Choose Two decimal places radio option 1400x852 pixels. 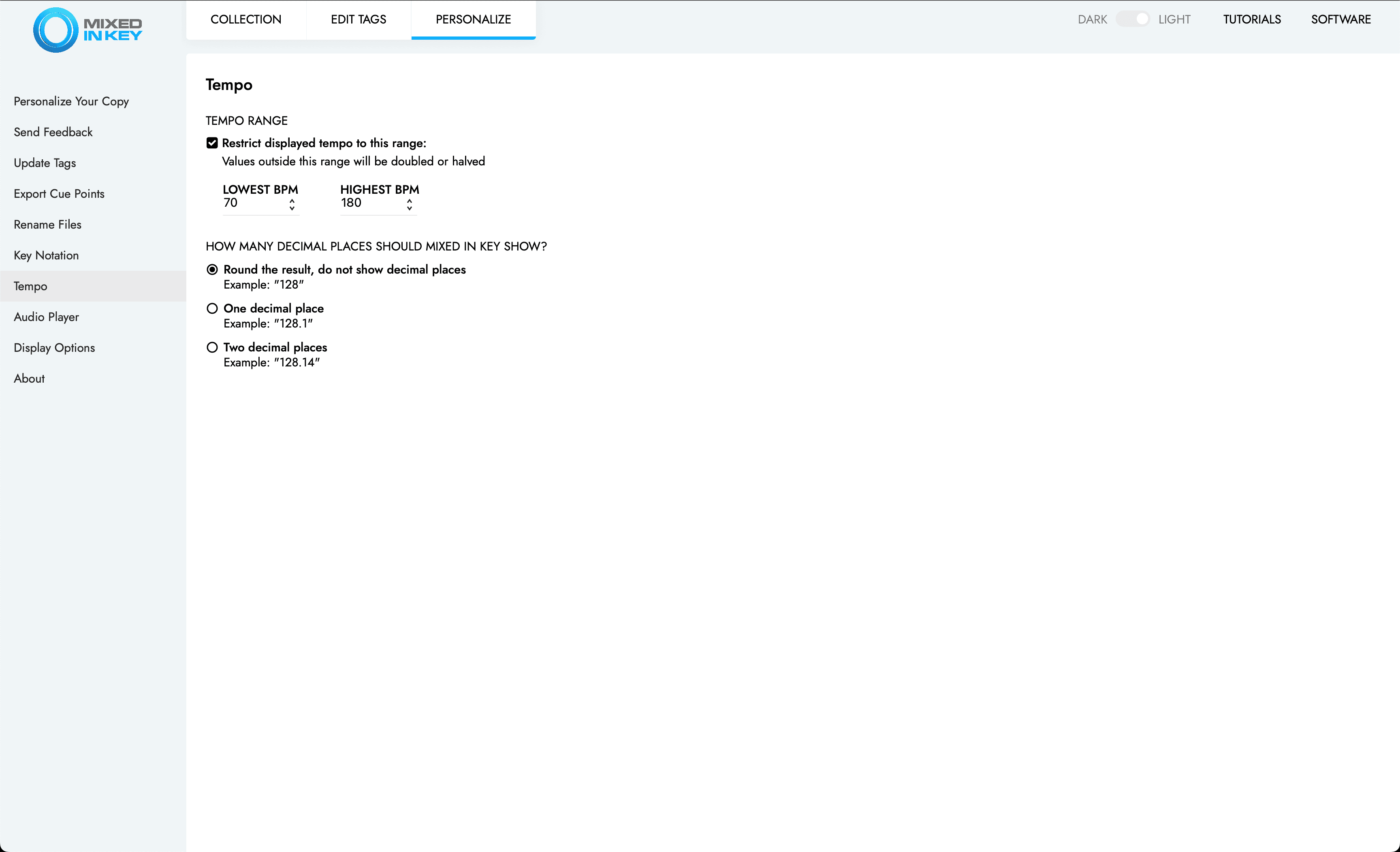point(212,347)
